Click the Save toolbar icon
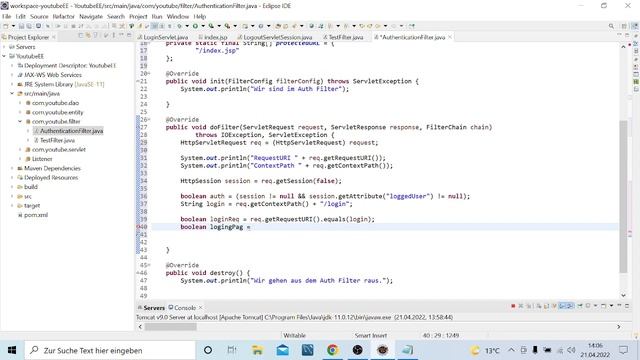640x360 pixels. (21, 26)
